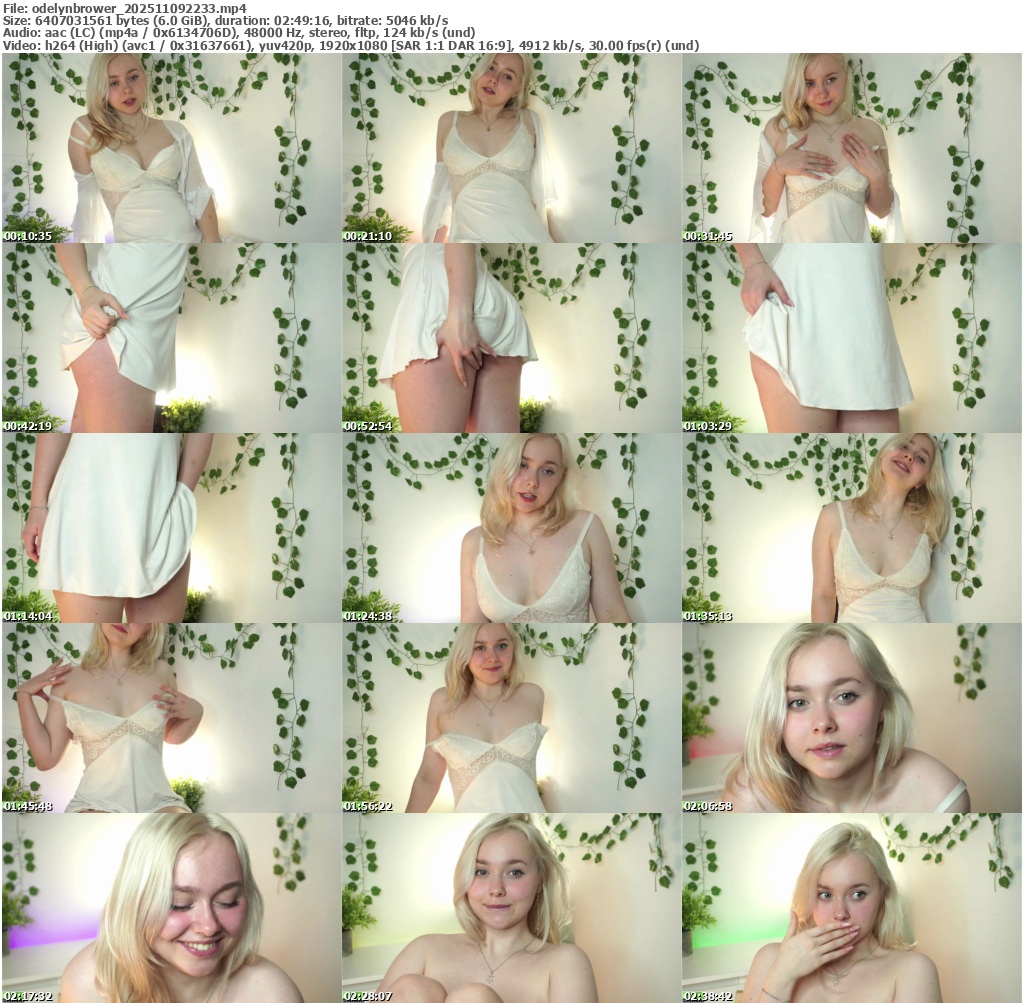Select the Size and duration info line

tap(225, 20)
